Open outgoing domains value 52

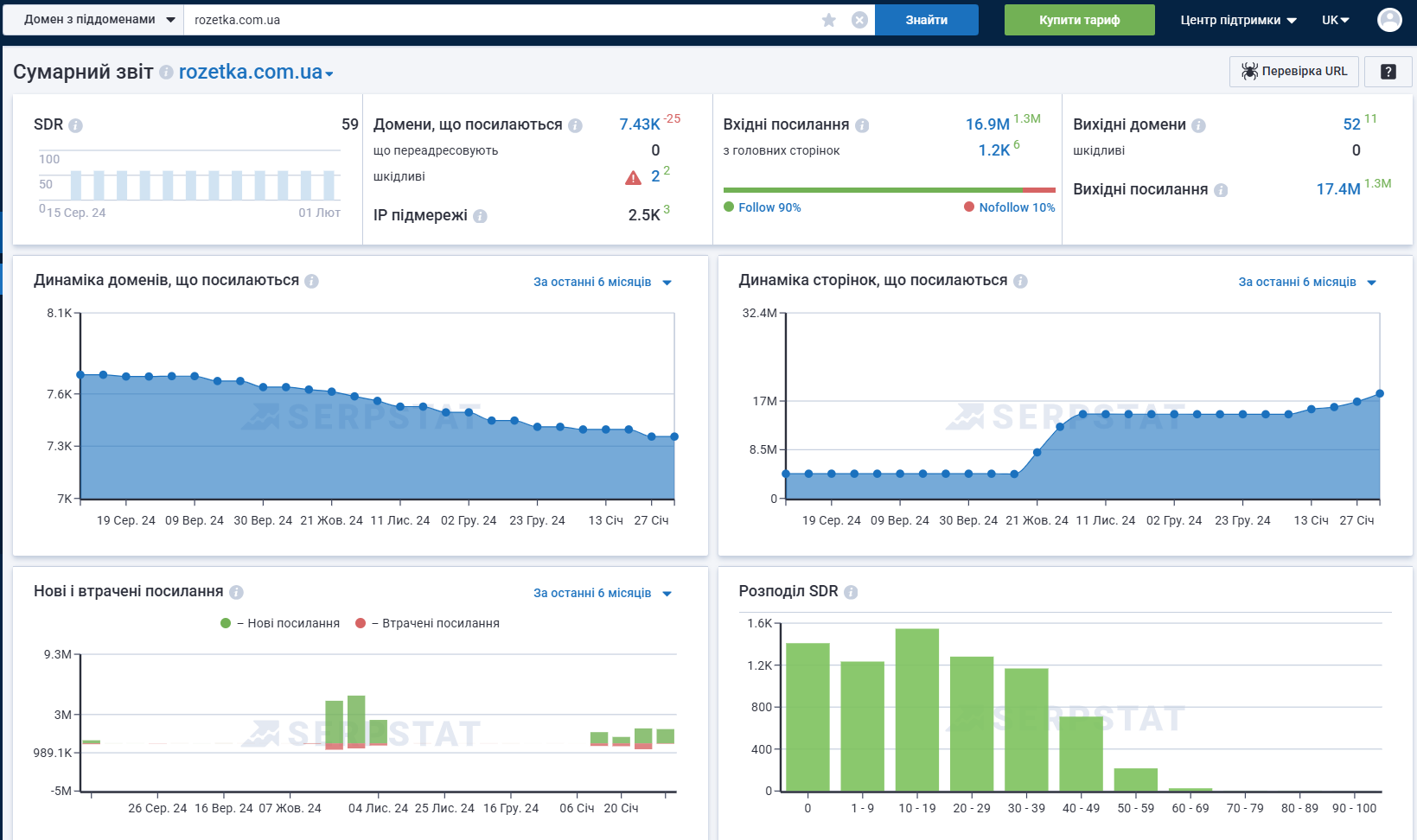coord(1352,124)
